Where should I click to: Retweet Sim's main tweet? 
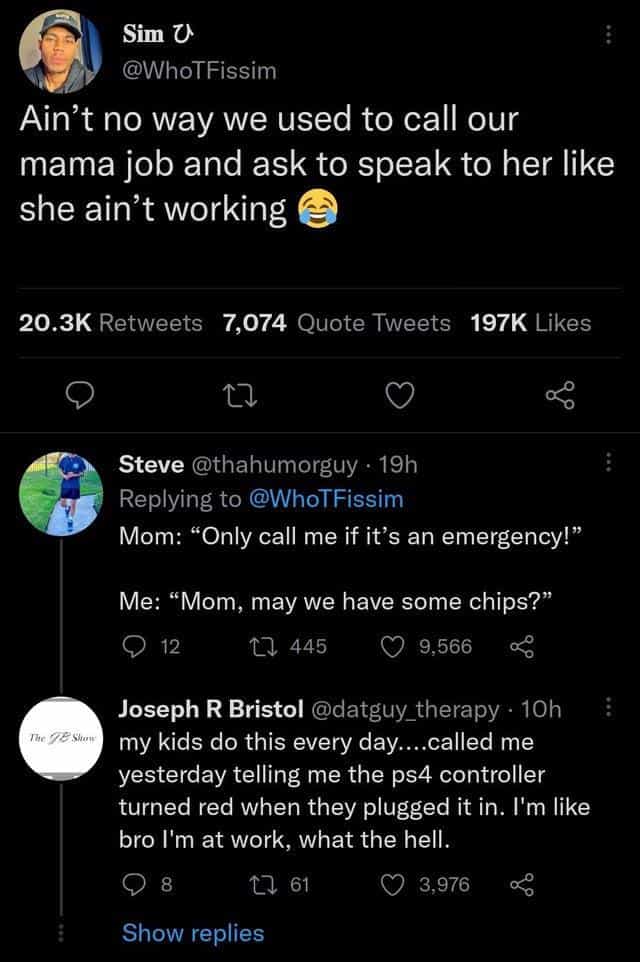coord(237,398)
